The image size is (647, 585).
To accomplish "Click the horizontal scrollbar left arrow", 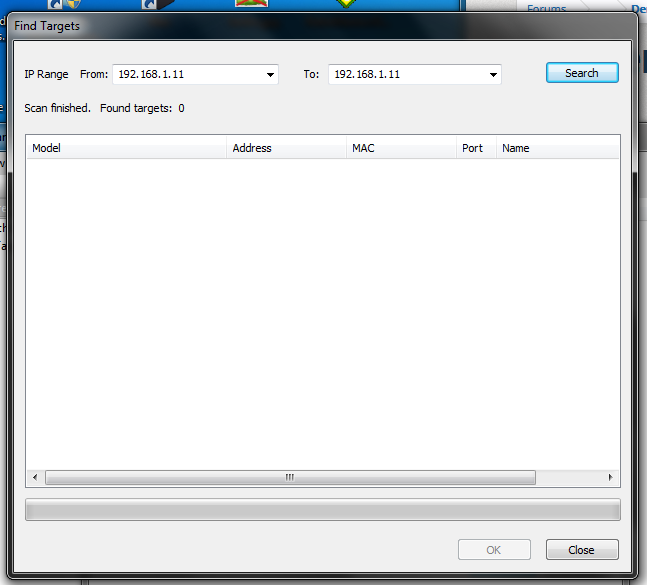I will click(x=35, y=477).
